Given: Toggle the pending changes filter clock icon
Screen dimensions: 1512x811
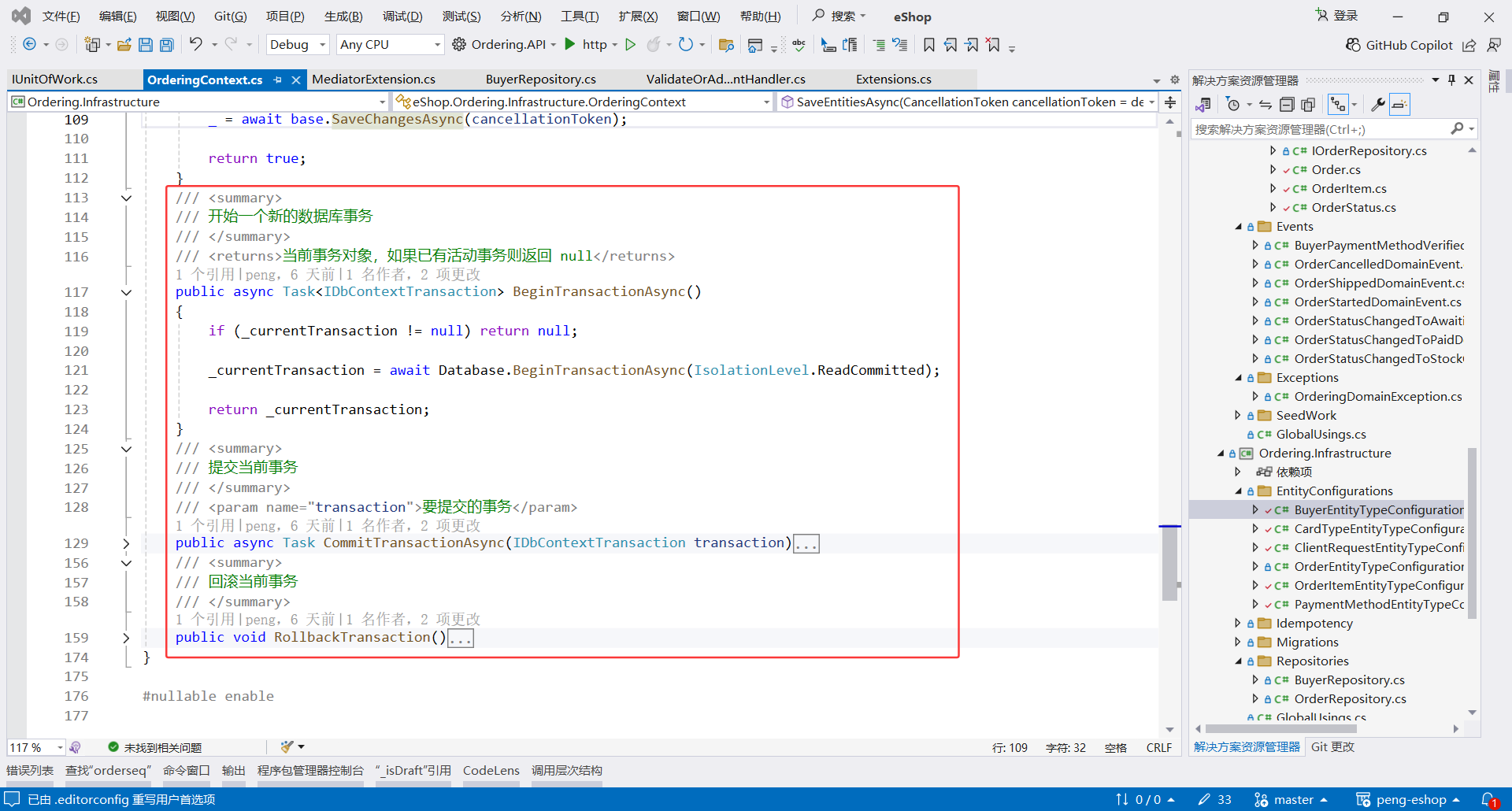Looking at the screenshot, I should [1233, 104].
